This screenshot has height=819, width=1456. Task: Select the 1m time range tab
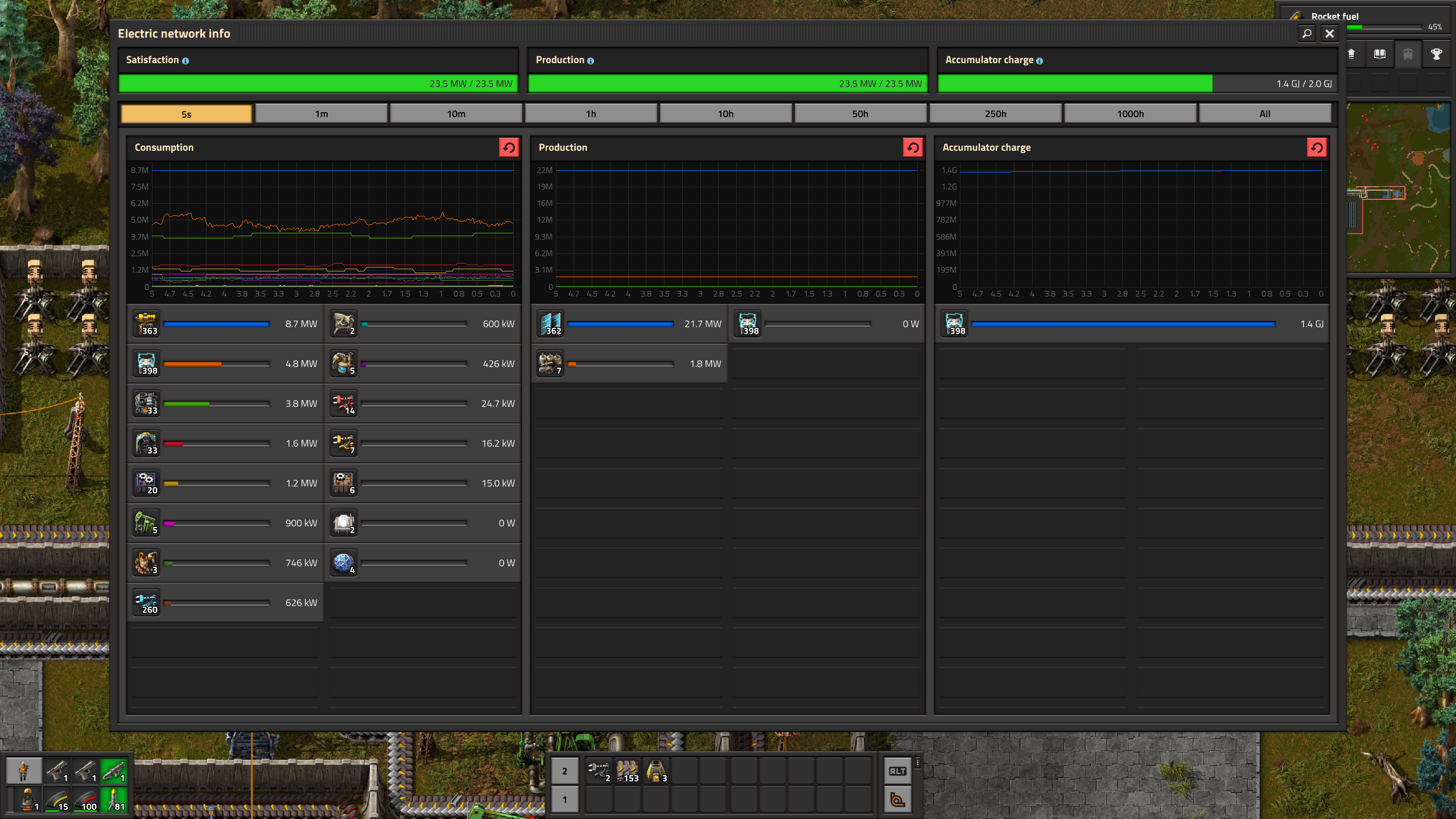click(x=321, y=114)
